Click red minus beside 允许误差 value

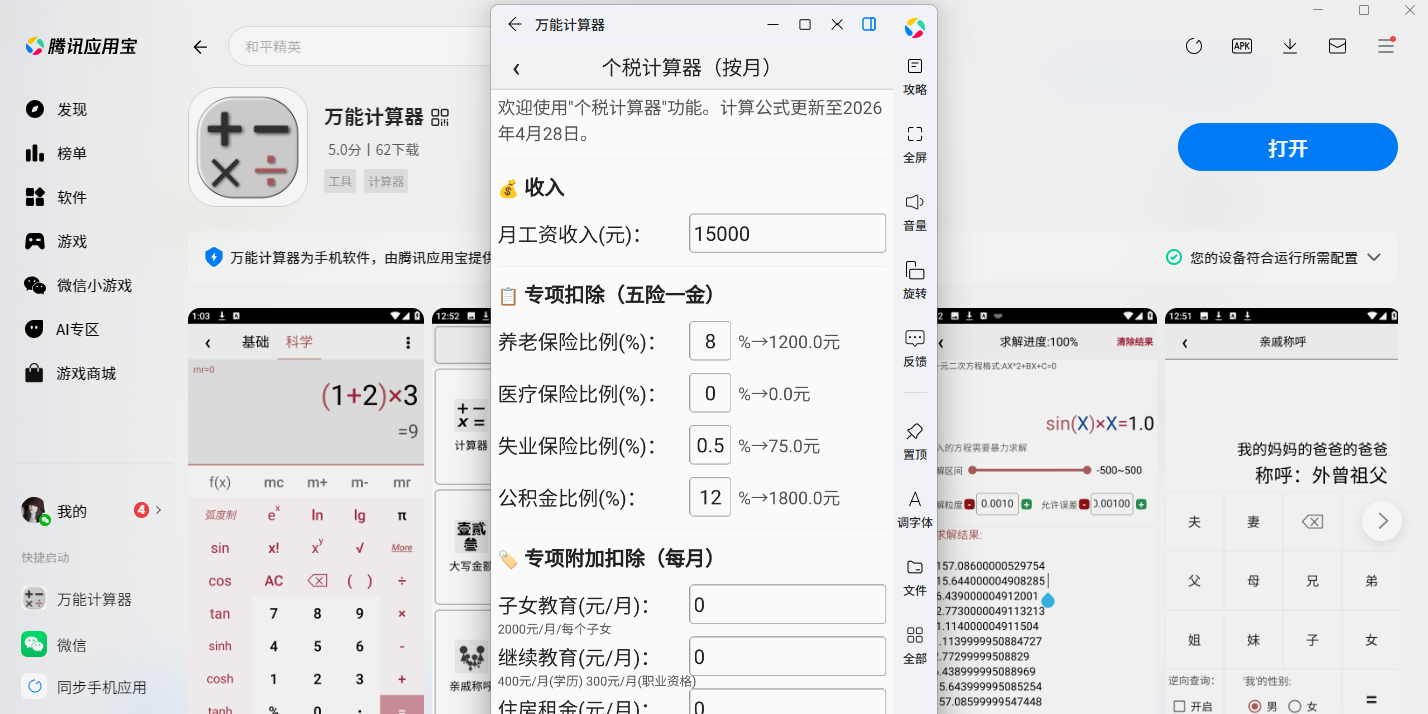click(x=1082, y=504)
